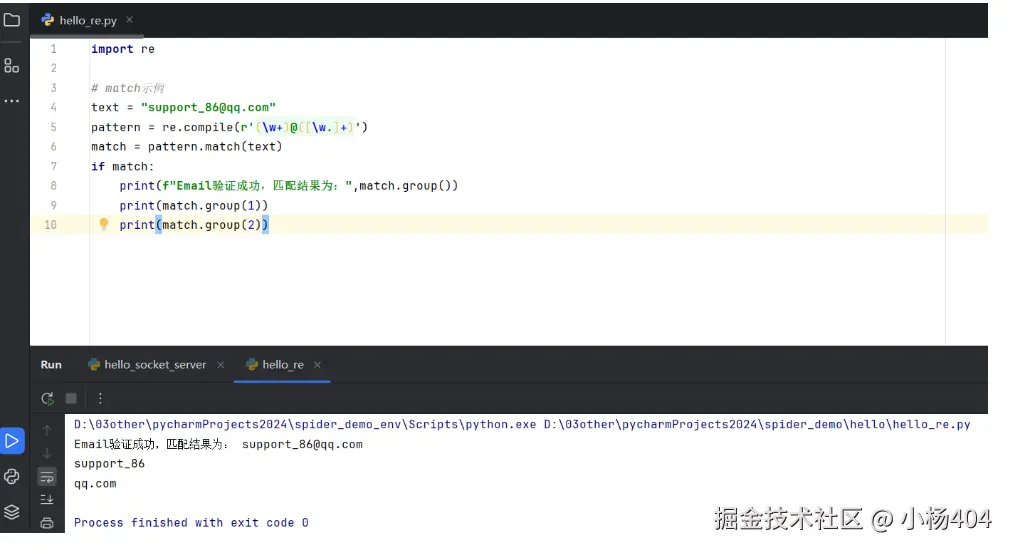Open Run panel more options menu

100,399
